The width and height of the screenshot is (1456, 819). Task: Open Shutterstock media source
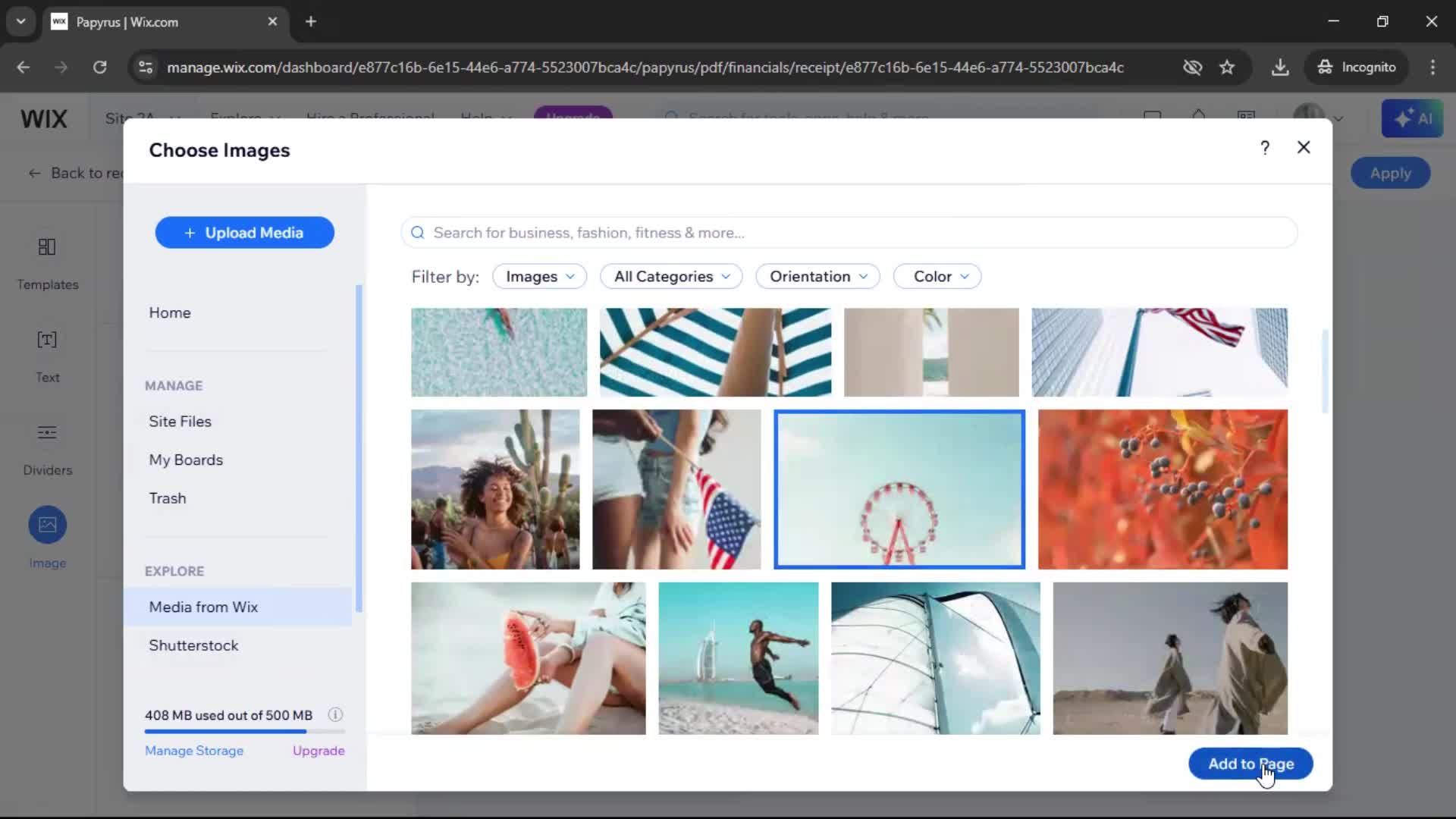click(x=193, y=645)
